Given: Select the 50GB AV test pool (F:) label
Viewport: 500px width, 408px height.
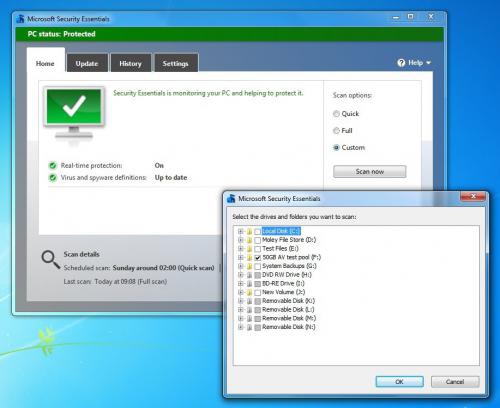Looking at the screenshot, I should tap(292, 257).
